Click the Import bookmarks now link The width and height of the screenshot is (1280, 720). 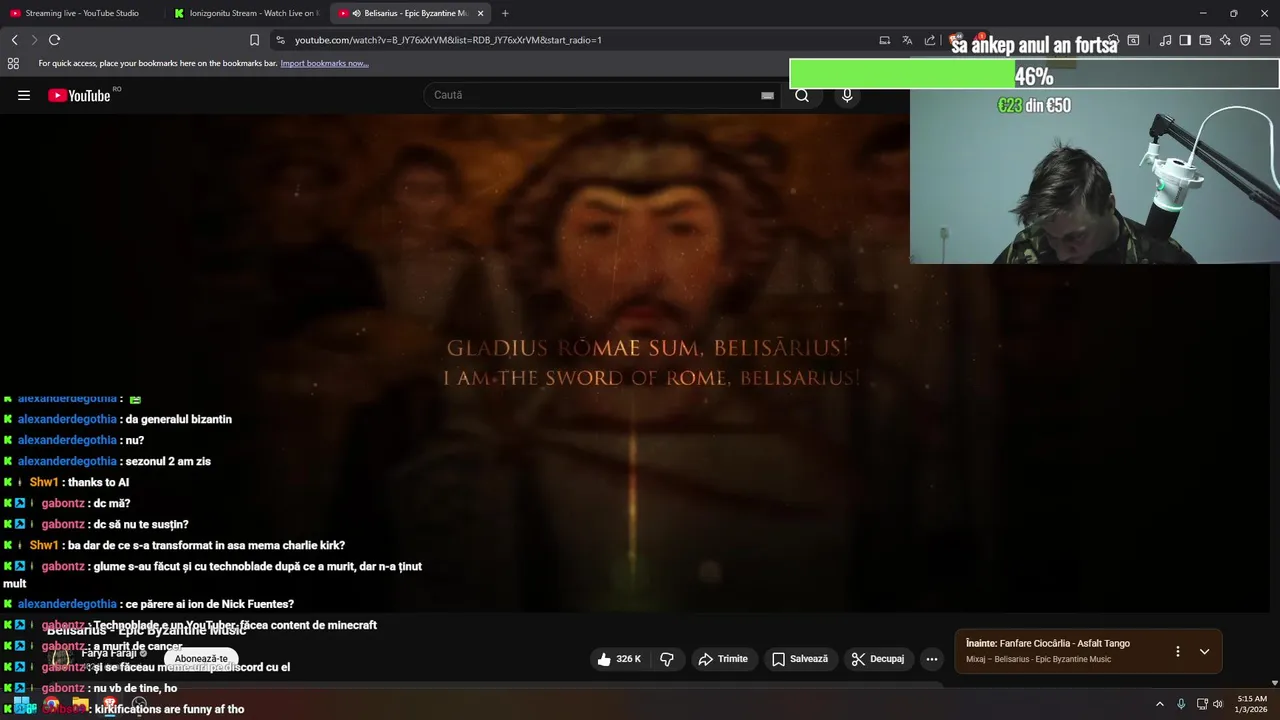[x=324, y=63]
